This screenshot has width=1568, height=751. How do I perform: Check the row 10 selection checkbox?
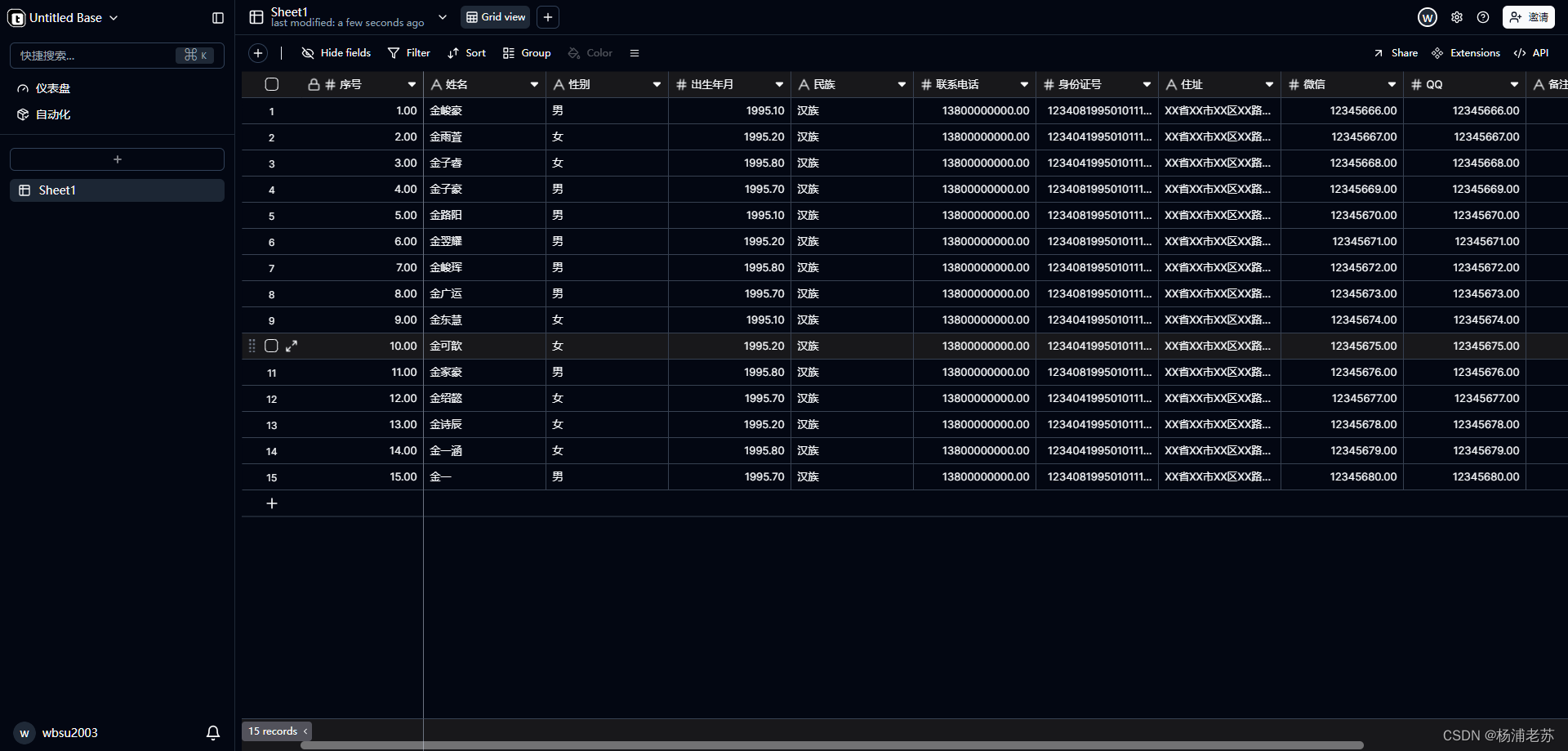pyautogui.click(x=272, y=346)
